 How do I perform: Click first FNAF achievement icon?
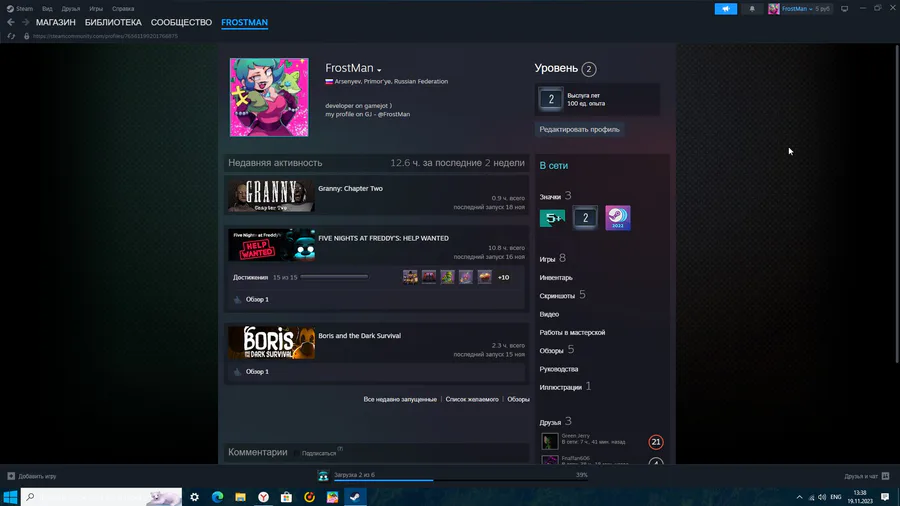tap(410, 277)
